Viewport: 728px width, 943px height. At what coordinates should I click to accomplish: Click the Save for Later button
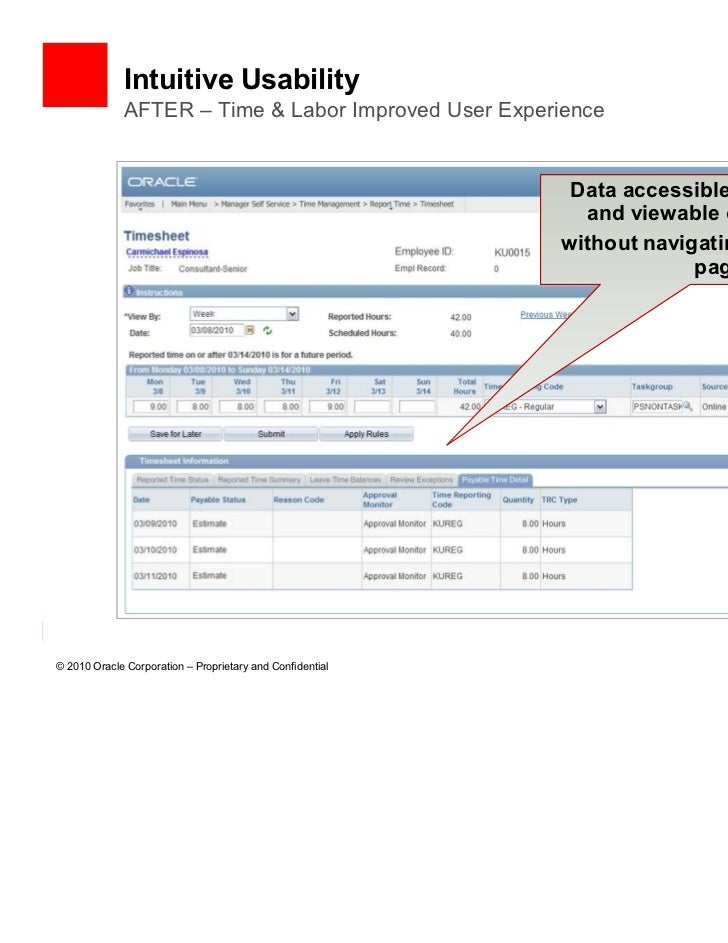176,434
